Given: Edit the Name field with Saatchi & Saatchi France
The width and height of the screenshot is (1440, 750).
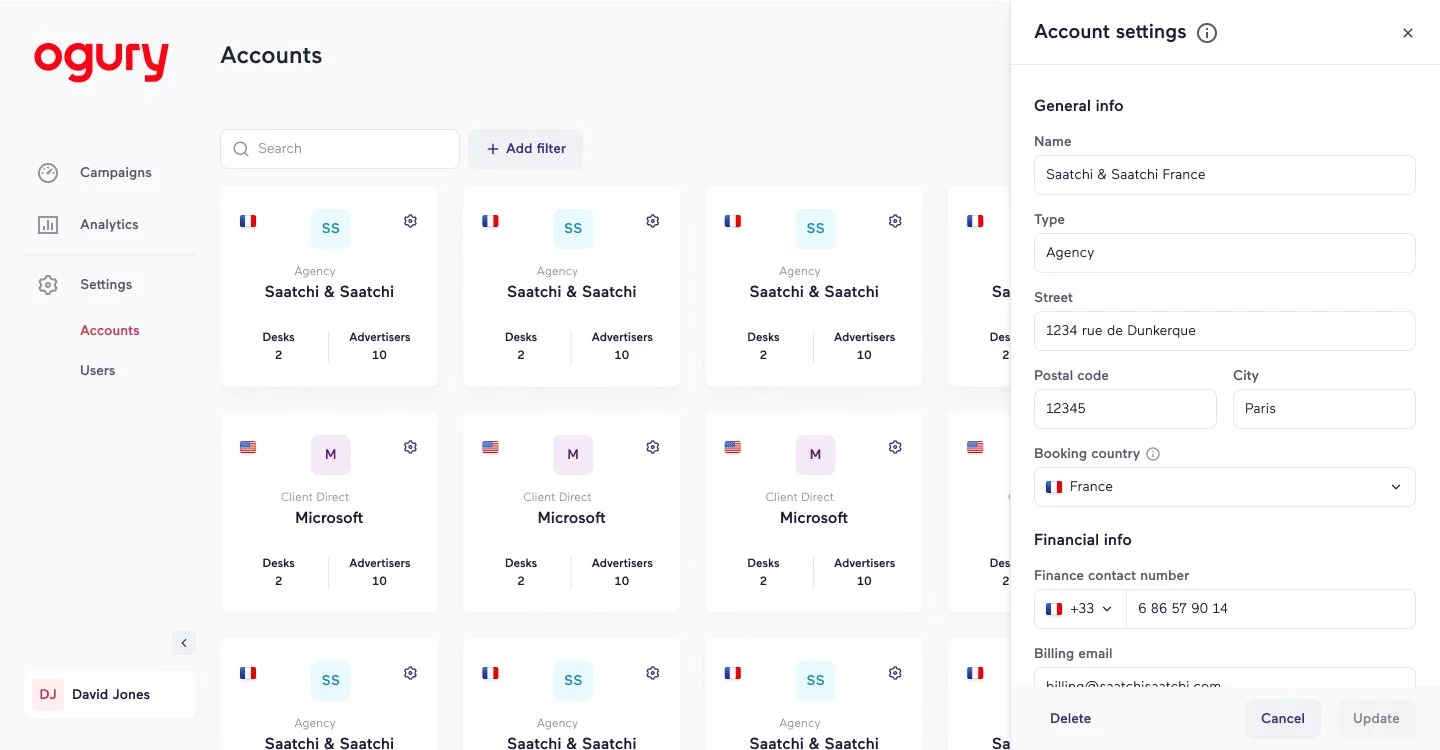Looking at the screenshot, I should click(1225, 175).
